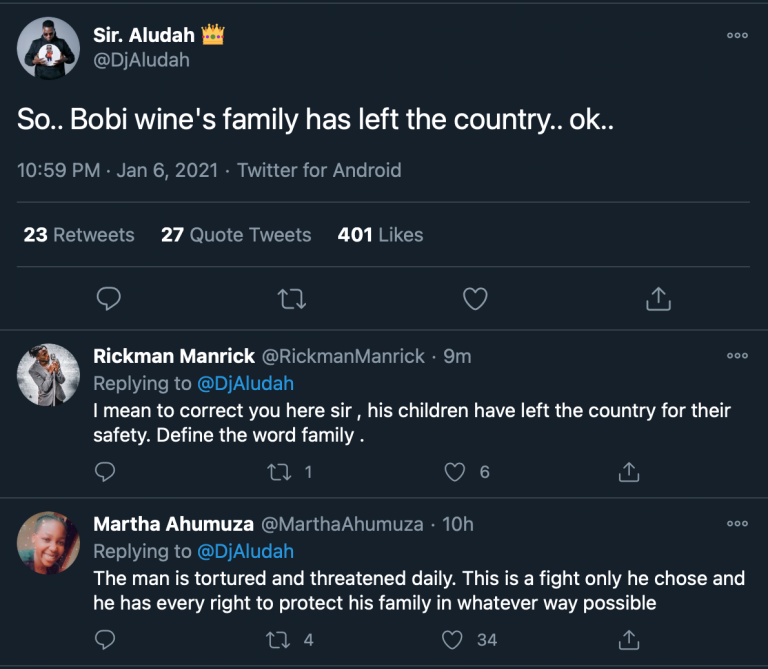Retweet Rickman Manrick's reply
The image size is (768, 669).
280,471
